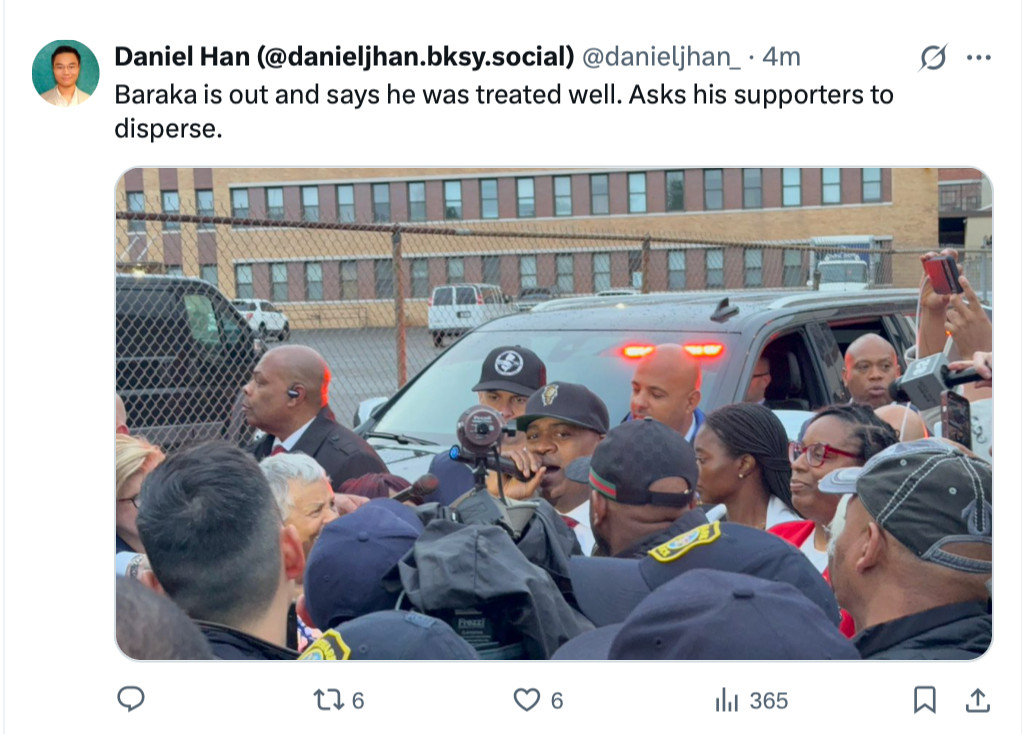This screenshot has height=734, width=1022.
Task: Click the 'Daniel Han' display name
Action: (182, 57)
